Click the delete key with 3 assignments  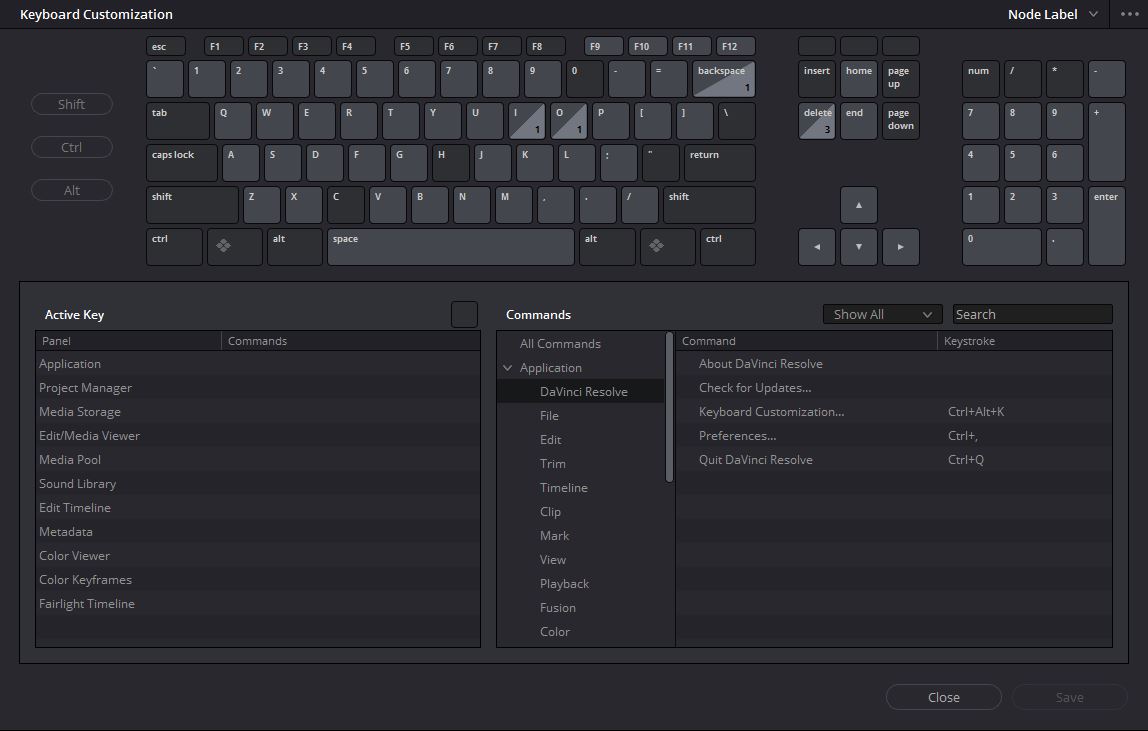coord(816,121)
